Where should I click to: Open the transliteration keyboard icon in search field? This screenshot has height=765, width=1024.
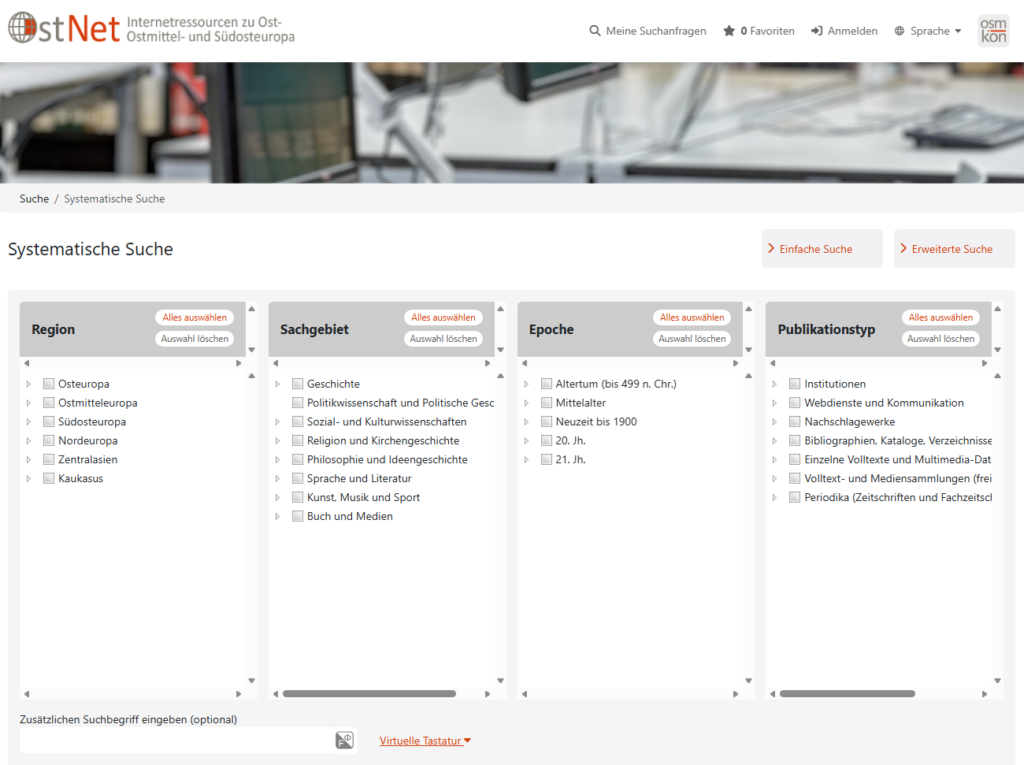(344, 740)
